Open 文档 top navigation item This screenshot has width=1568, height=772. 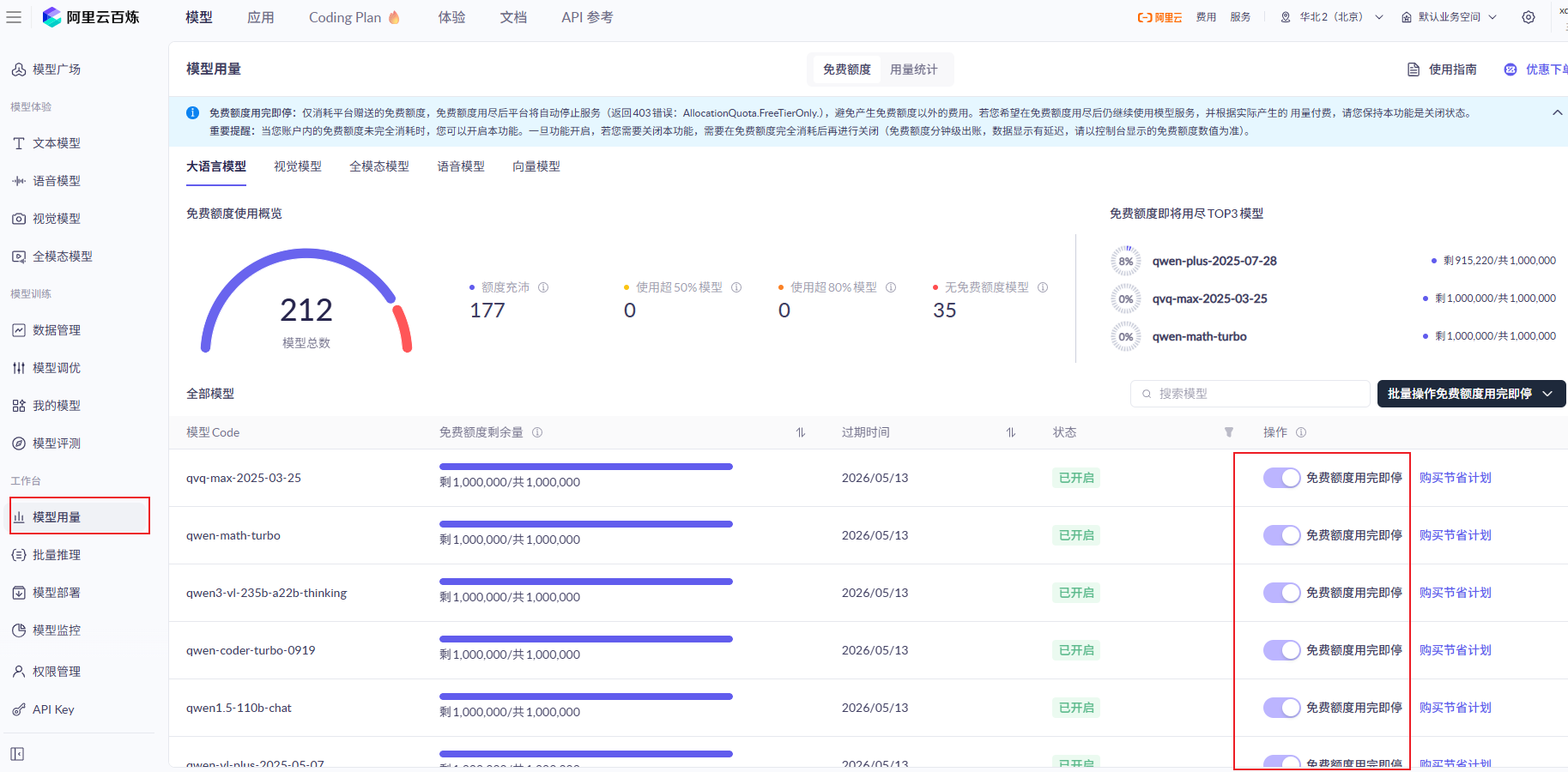point(513,17)
